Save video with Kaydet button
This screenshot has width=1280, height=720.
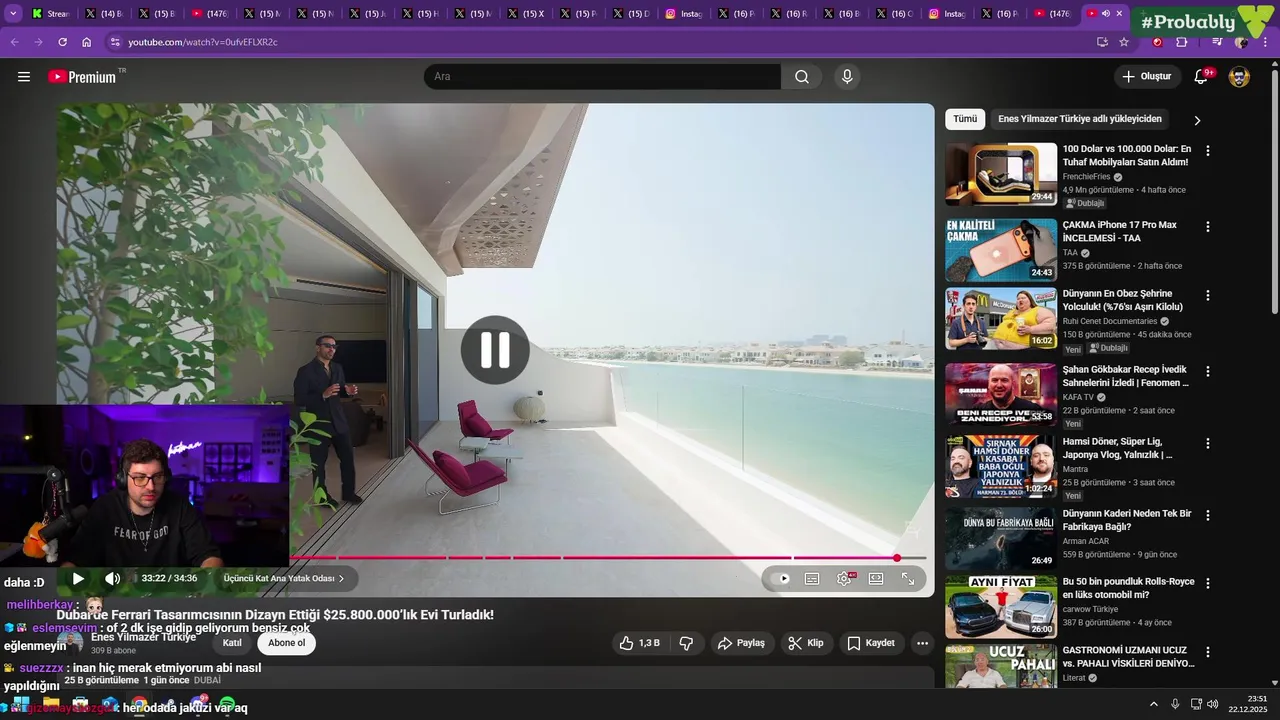pos(871,643)
